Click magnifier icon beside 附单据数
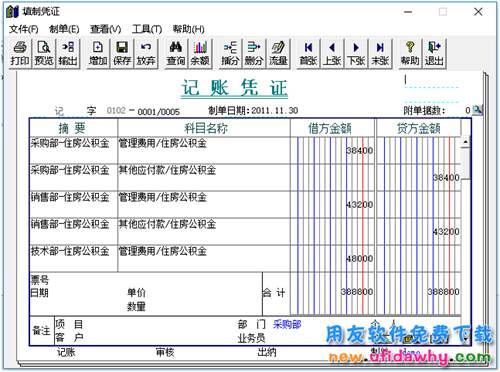The height and width of the screenshot is (372, 500). click(x=478, y=110)
